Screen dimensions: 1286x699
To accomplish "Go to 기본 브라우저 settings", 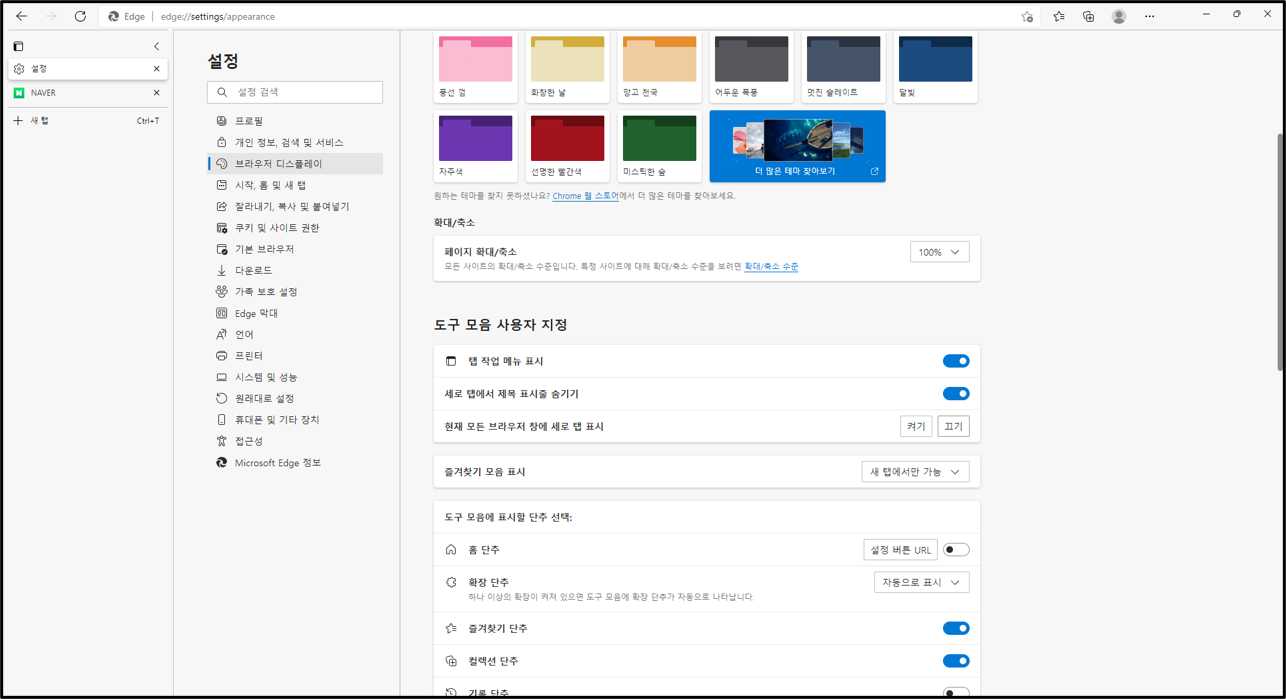I will pyautogui.click(x=295, y=249).
